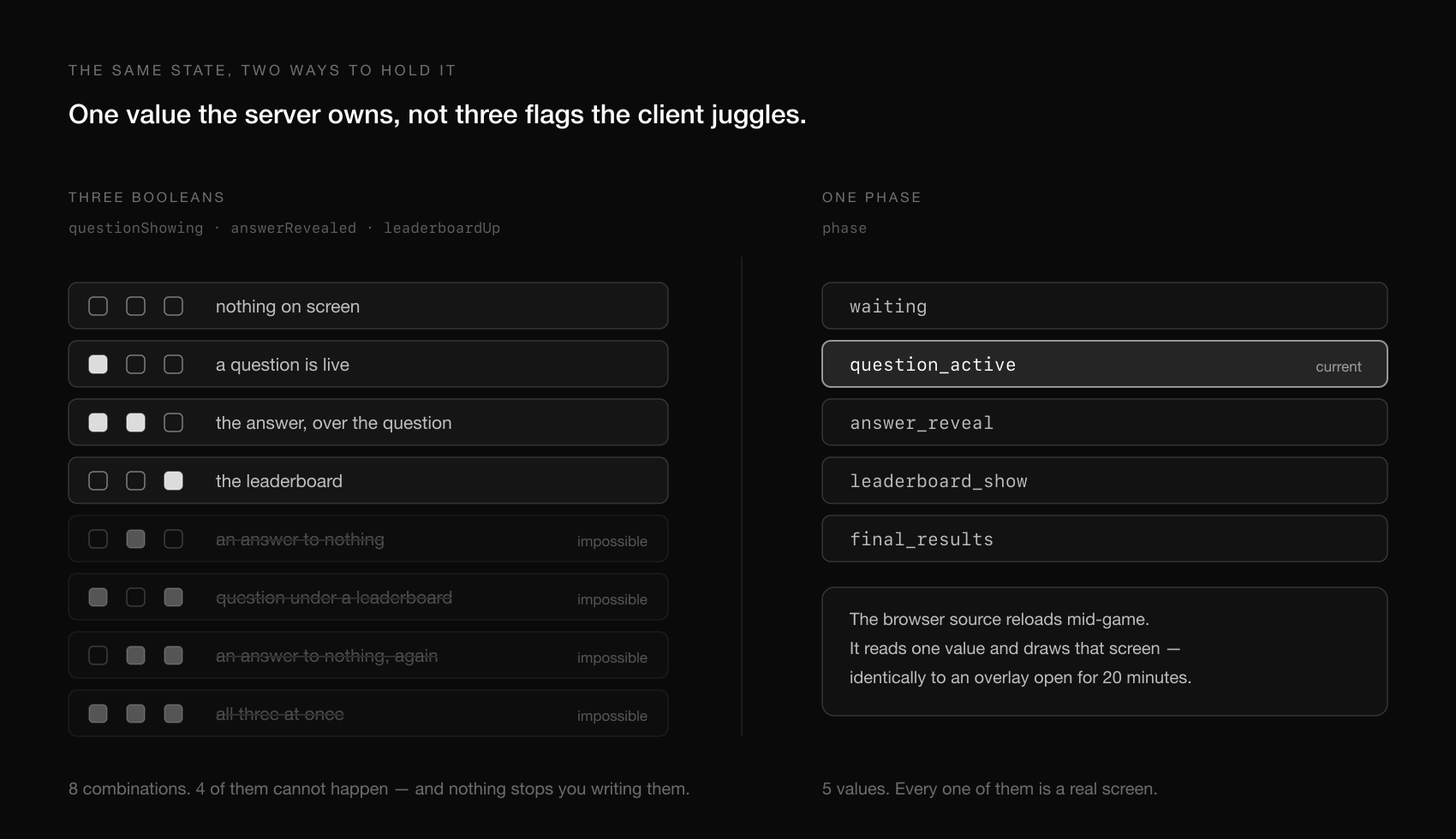Click the 'nothing on screen' row label
The width and height of the screenshot is (1456, 839).
pos(288,306)
